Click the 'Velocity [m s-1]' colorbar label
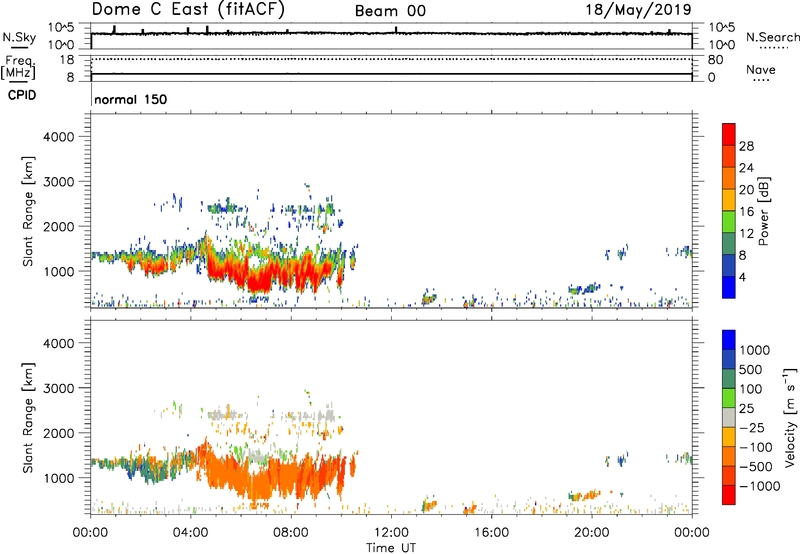The height and width of the screenshot is (554, 800). [x=790, y=417]
